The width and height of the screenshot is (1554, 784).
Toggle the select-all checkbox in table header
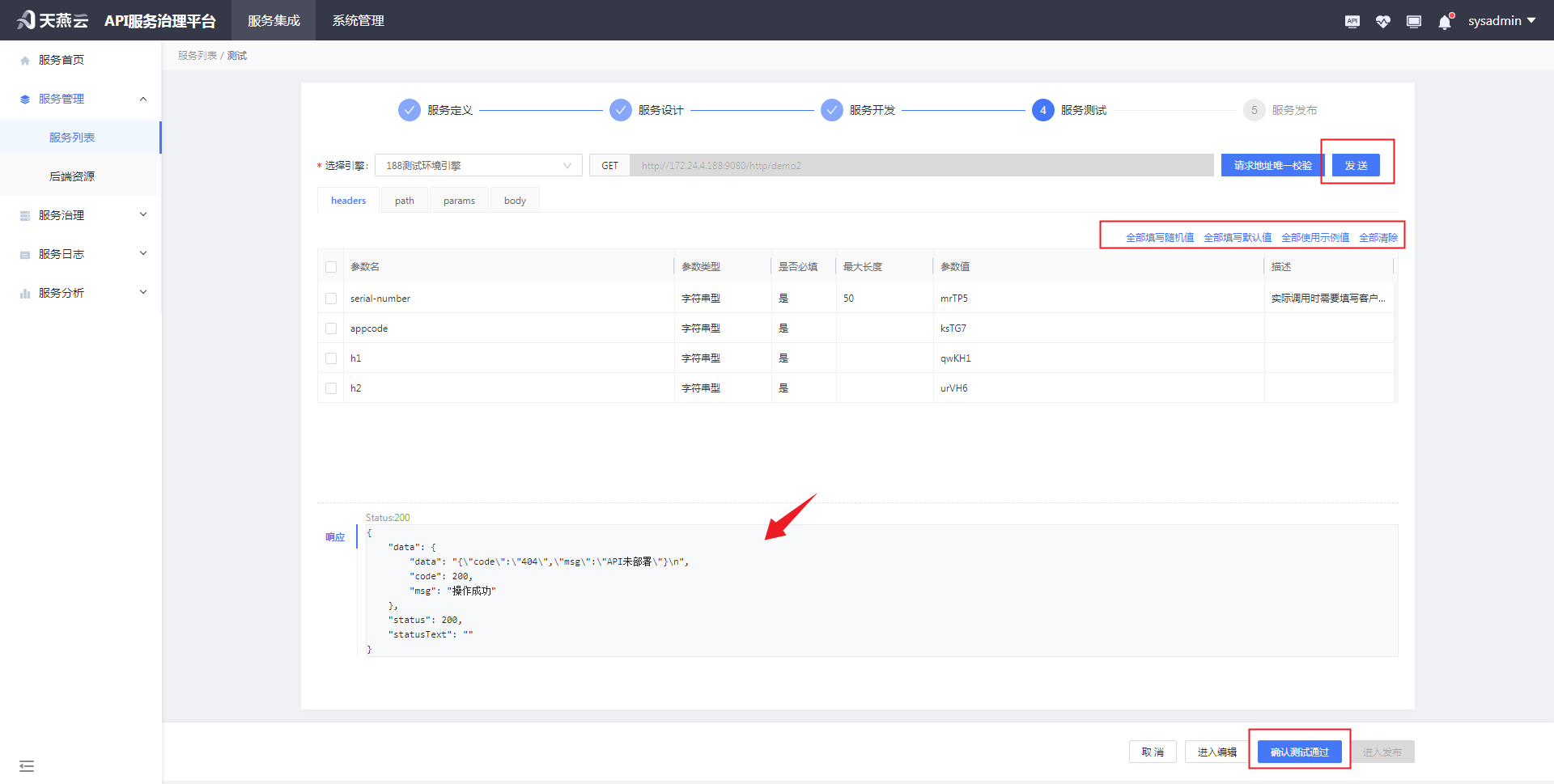pyautogui.click(x=331, y=267)
